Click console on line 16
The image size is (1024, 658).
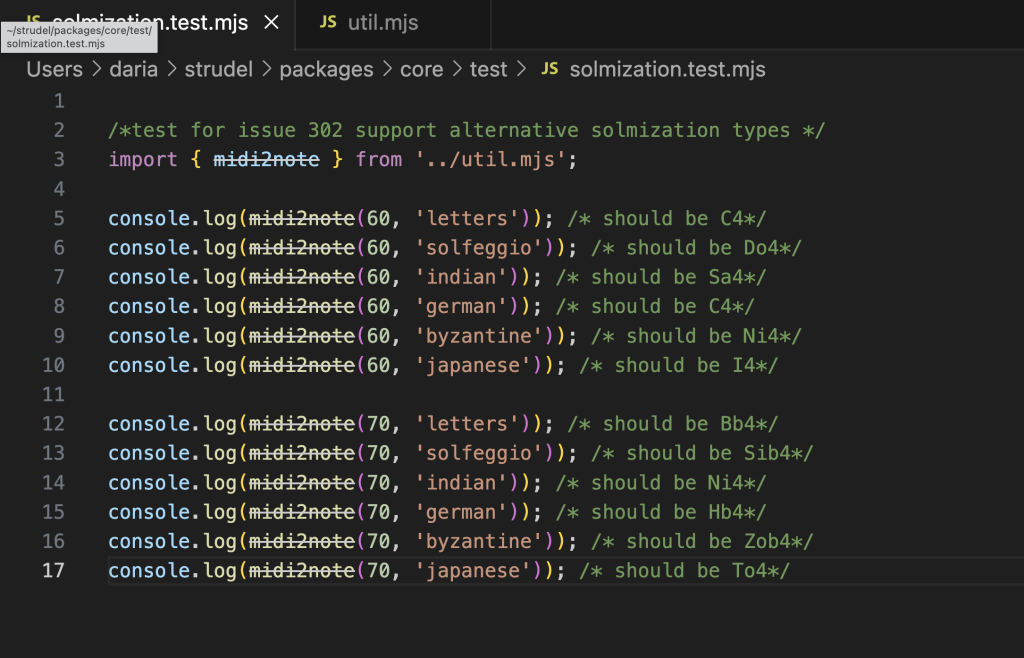(x=149, y=541)
